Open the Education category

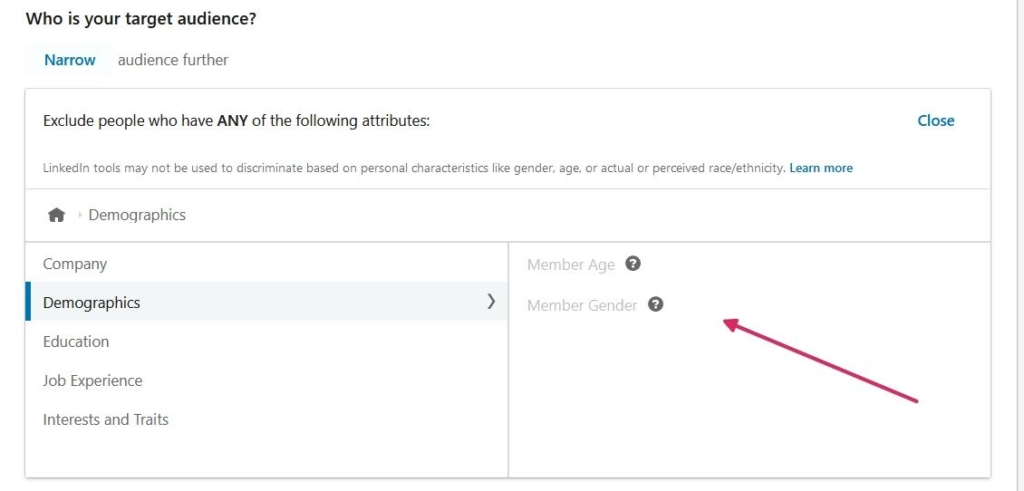[76, 341]
